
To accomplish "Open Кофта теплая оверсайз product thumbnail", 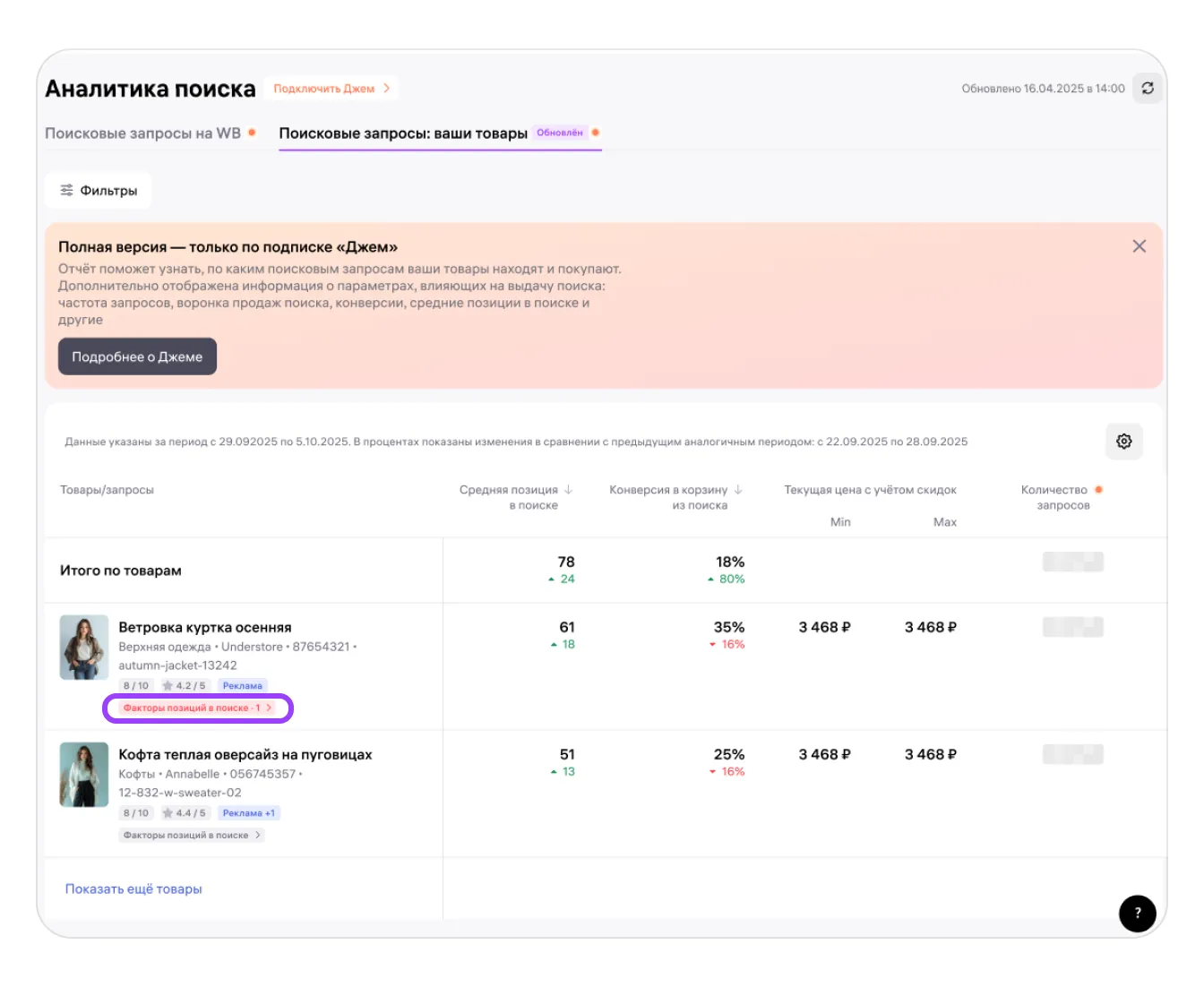I will (84, 775).
